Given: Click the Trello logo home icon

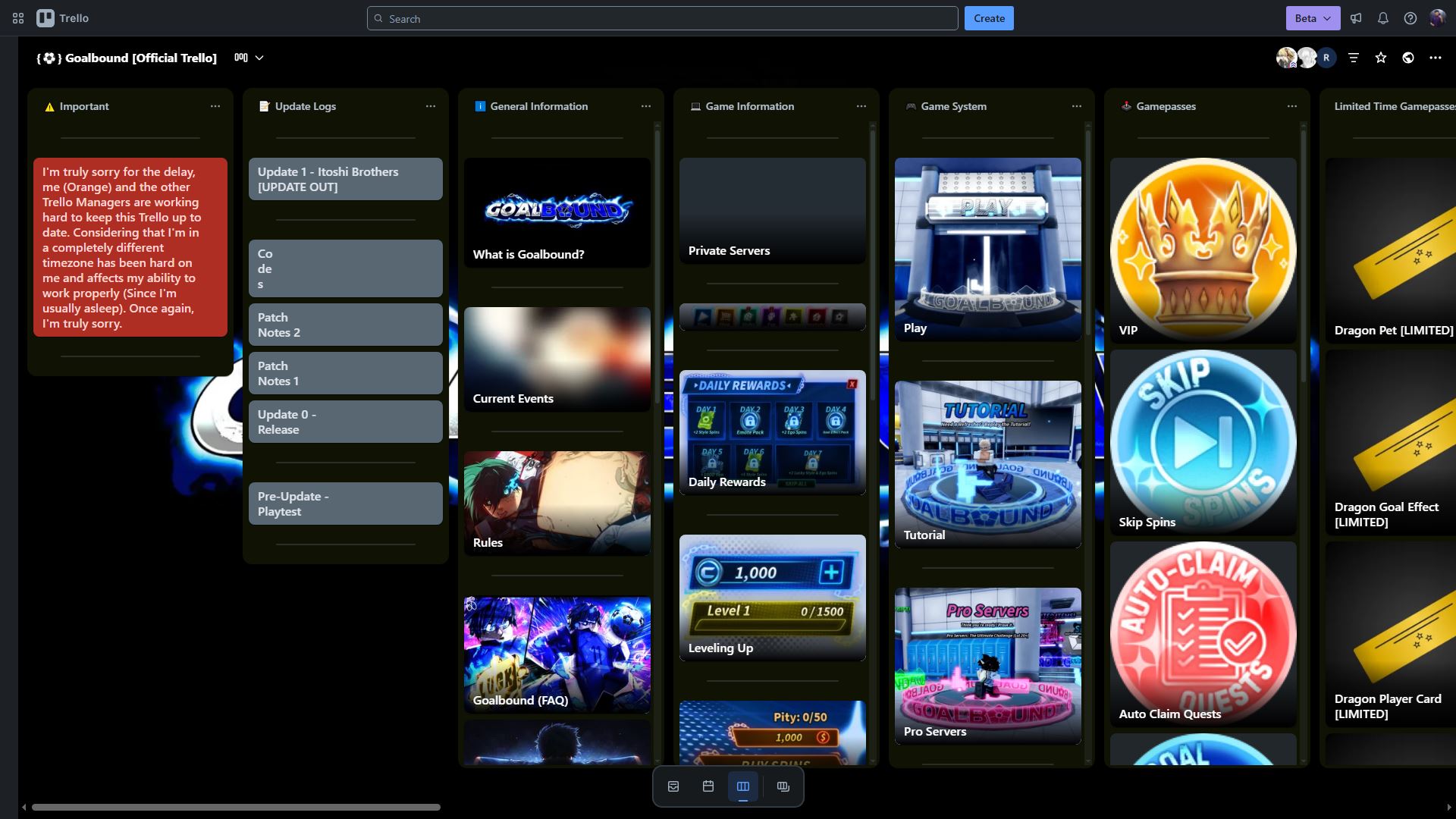Looking at the screenshot, I should point(63,18).
